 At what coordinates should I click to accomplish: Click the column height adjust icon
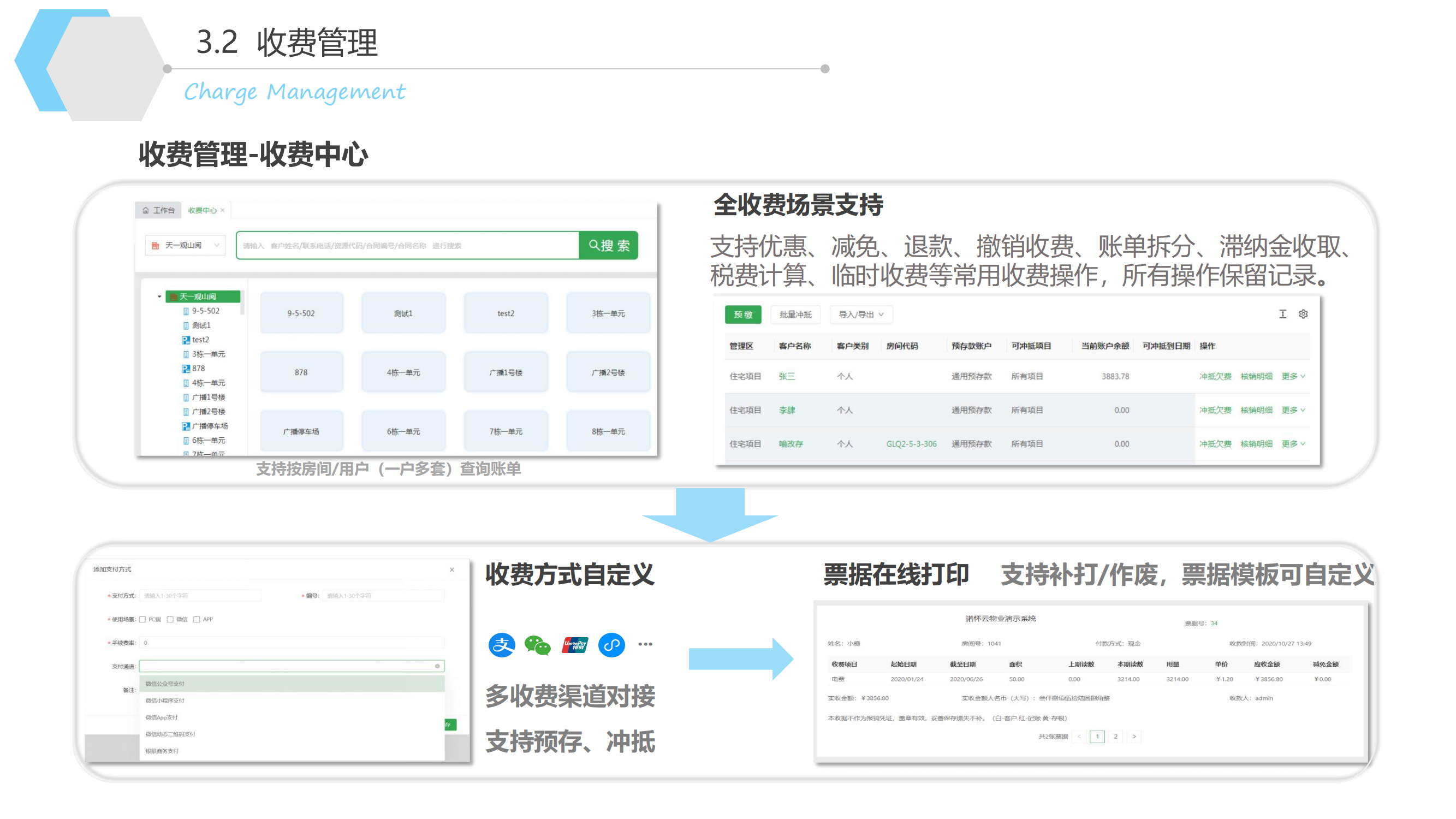[1282, 314]
